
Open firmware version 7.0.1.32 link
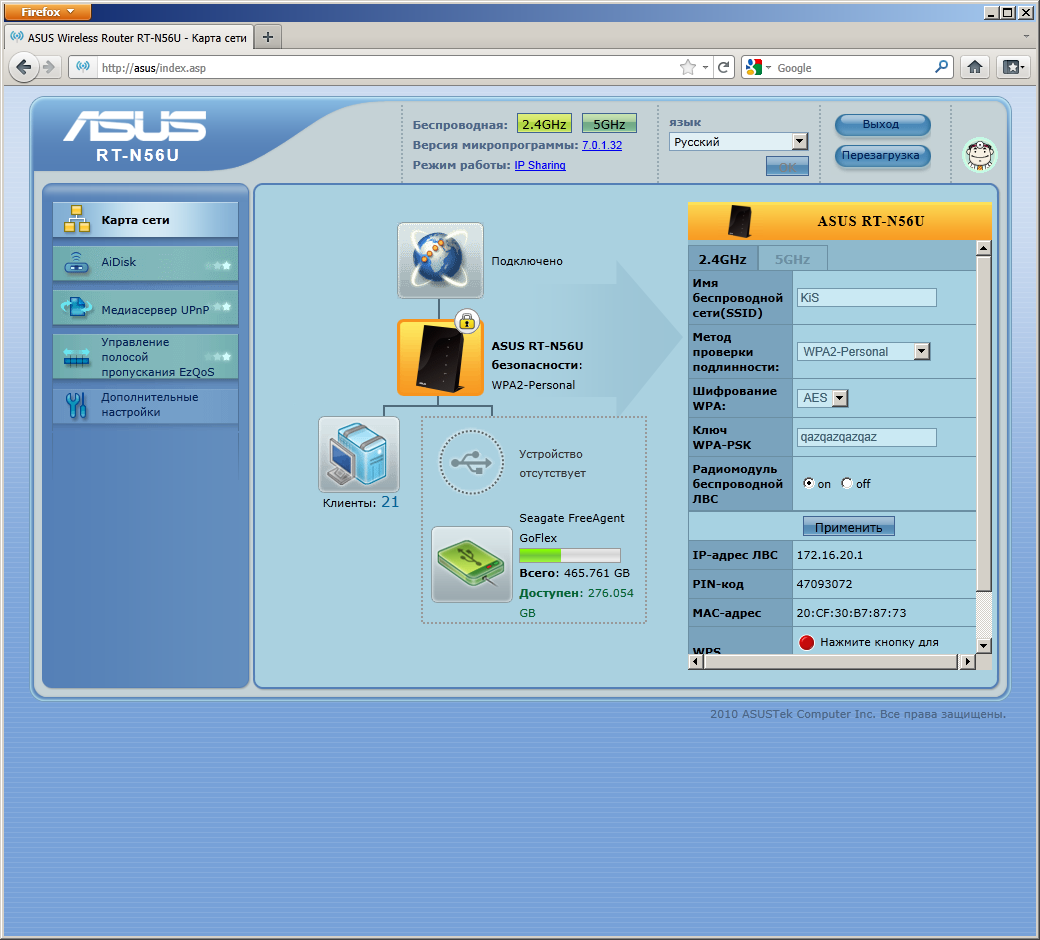click(602, 145)
